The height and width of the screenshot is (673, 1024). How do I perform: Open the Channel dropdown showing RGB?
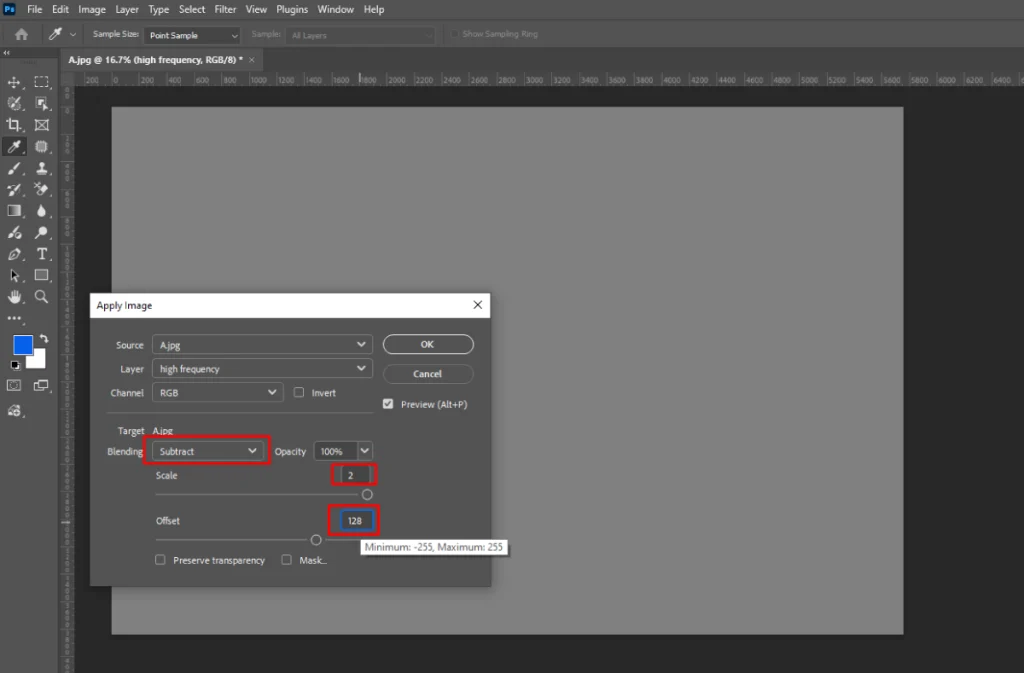(x=217, y=392)
